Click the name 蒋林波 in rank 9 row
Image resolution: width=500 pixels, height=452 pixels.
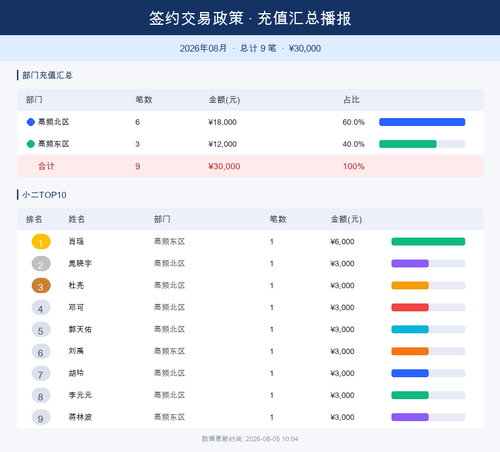pos(80,417)
